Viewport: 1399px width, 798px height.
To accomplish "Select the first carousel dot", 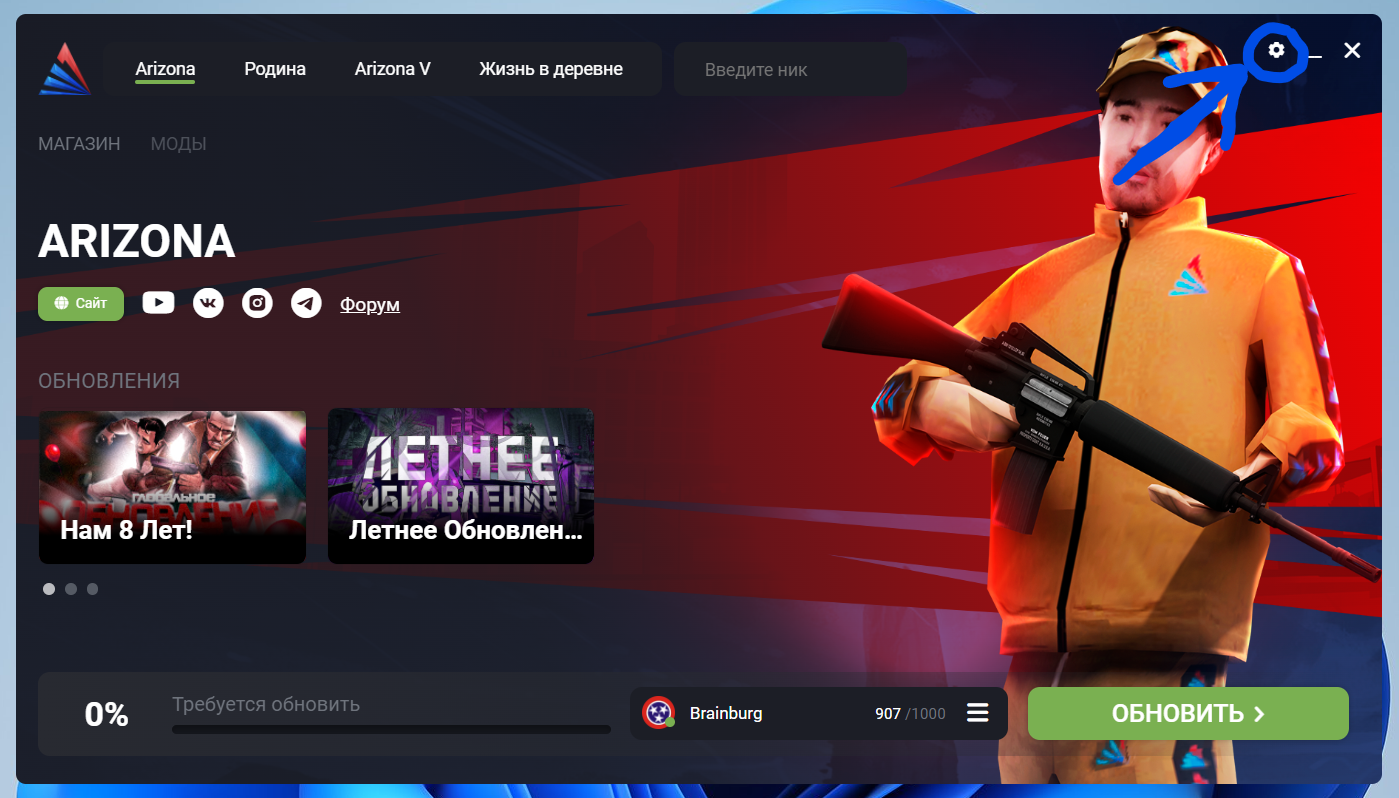I will tap(49, 589).
